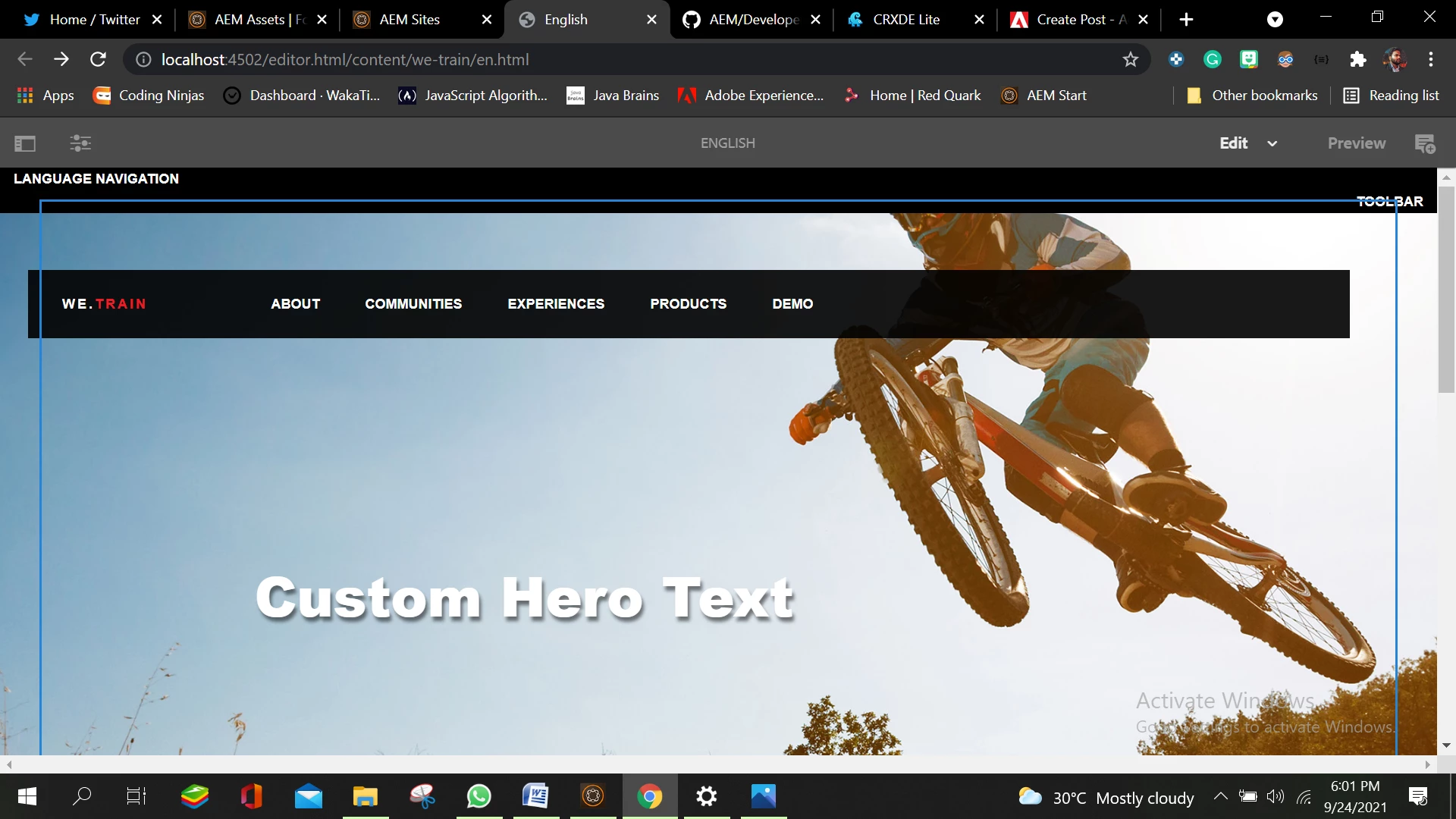Click the Grammarly extension icon
The width and height of the screenshot is (1456, 819).
point(1212,60)
